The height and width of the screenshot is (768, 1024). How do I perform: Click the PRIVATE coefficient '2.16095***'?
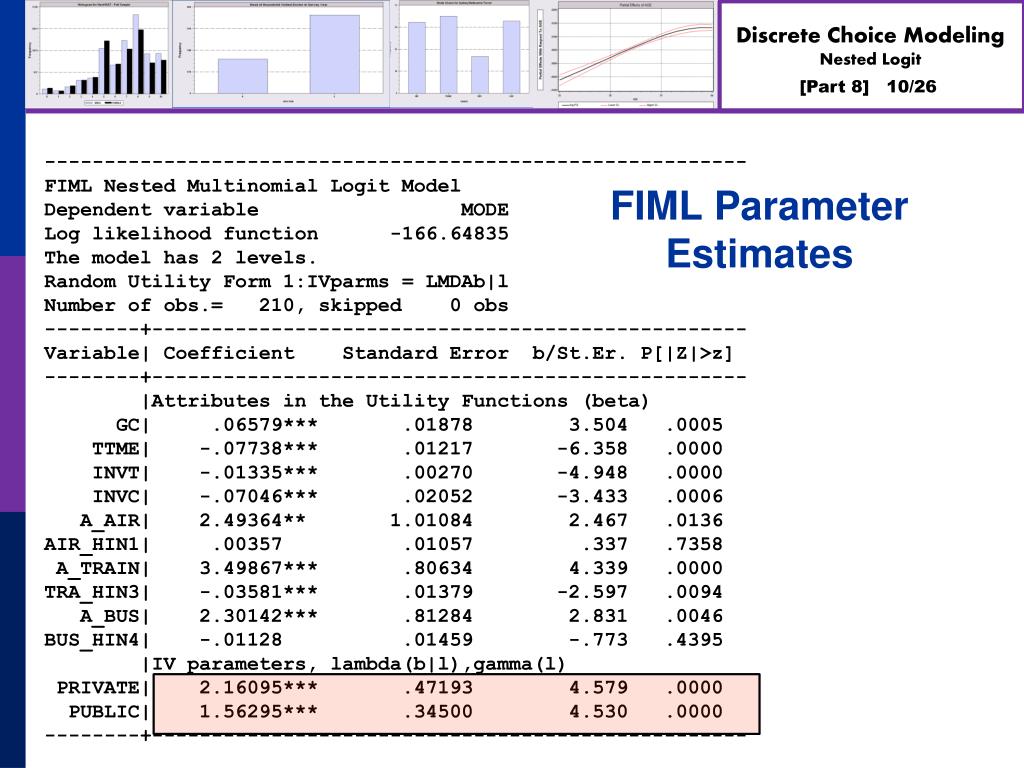[259, 688]
